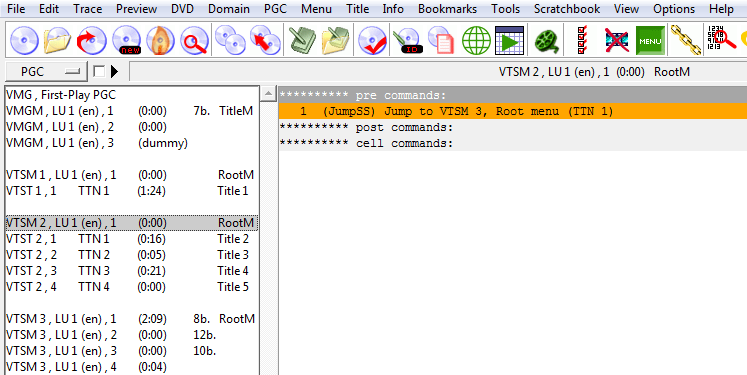Click the disc with red checkmark icon

pyautogui.click(x=372, y=41)
